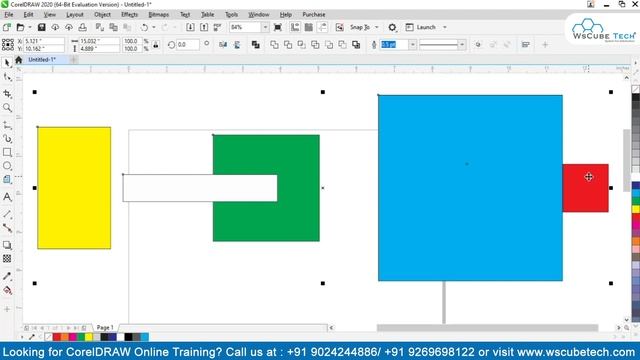The height and width of the screenshot is (360, 640).
Task: Click the object width input field
Action: tap(99, 41)
